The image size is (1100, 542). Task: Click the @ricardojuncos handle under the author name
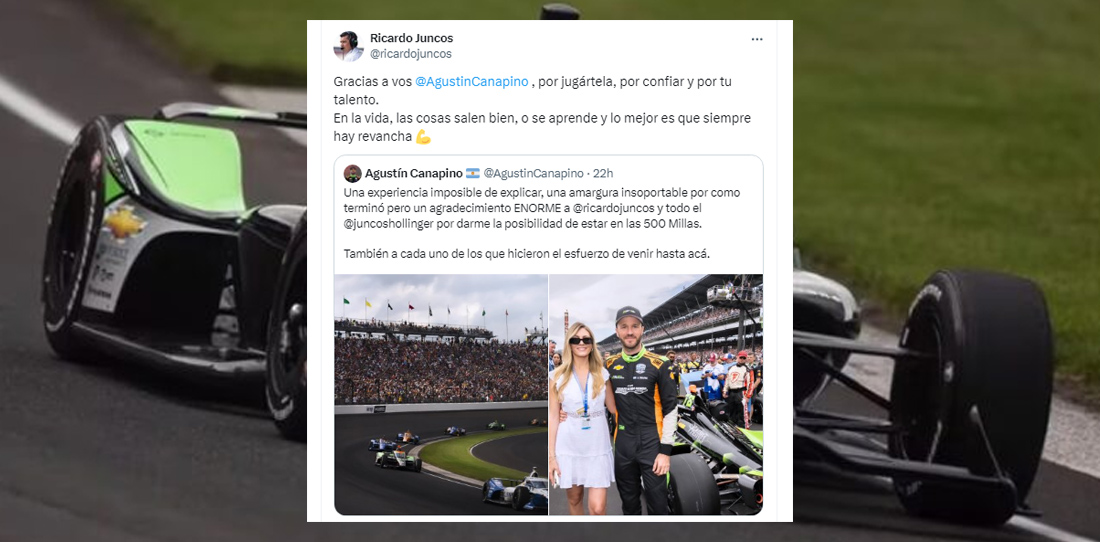410,54
